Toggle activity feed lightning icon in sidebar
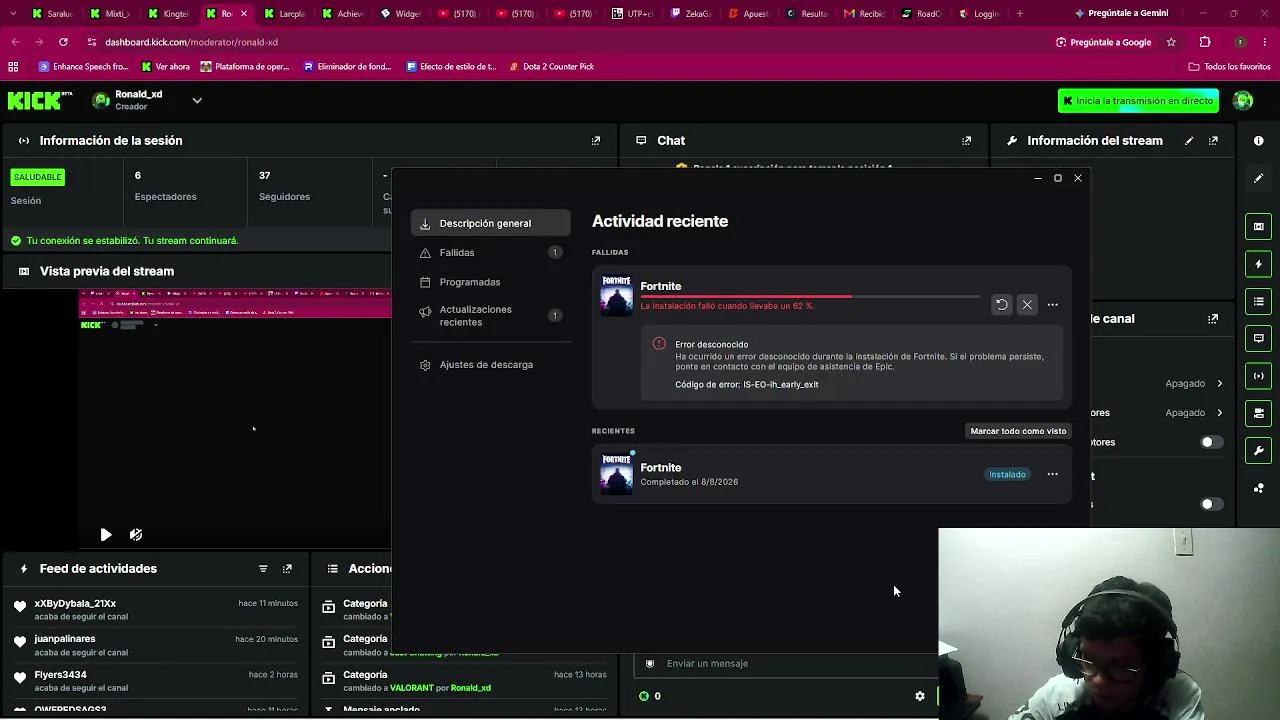The image size is (1280, 720). point(1258,264)
